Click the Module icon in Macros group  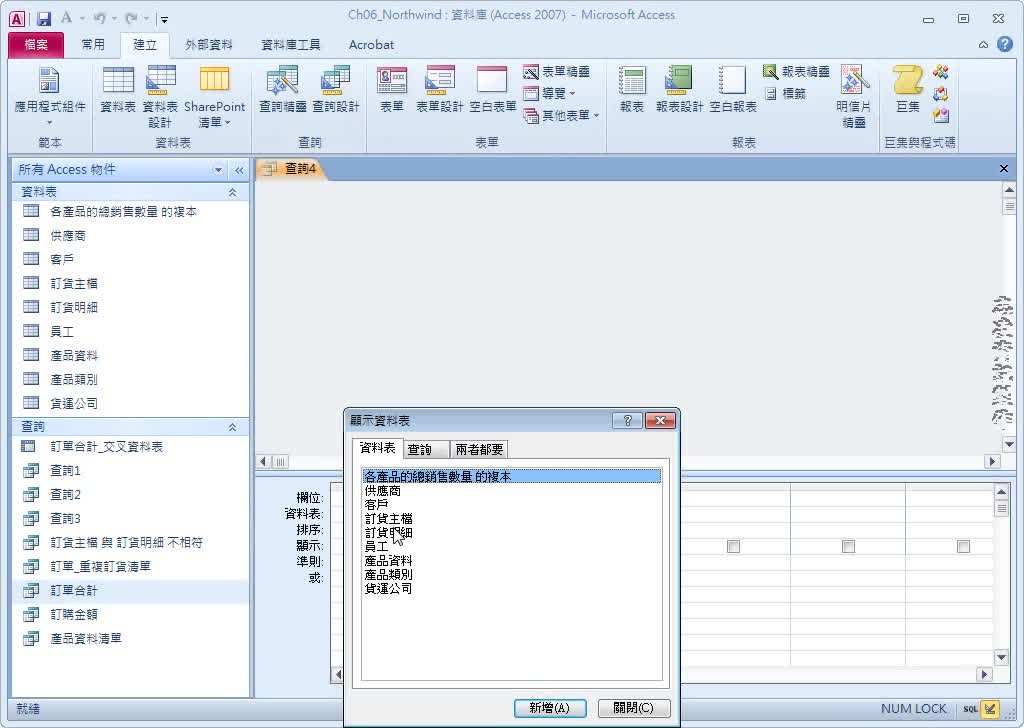[941, 72]
